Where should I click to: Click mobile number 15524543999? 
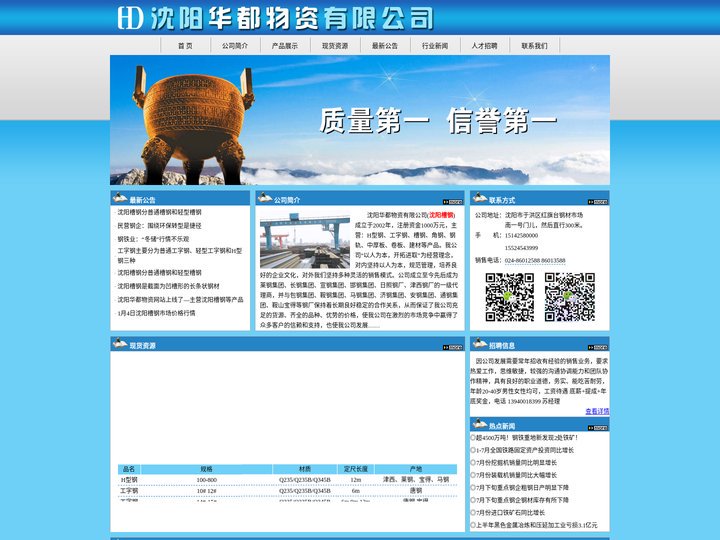point(521,248)
